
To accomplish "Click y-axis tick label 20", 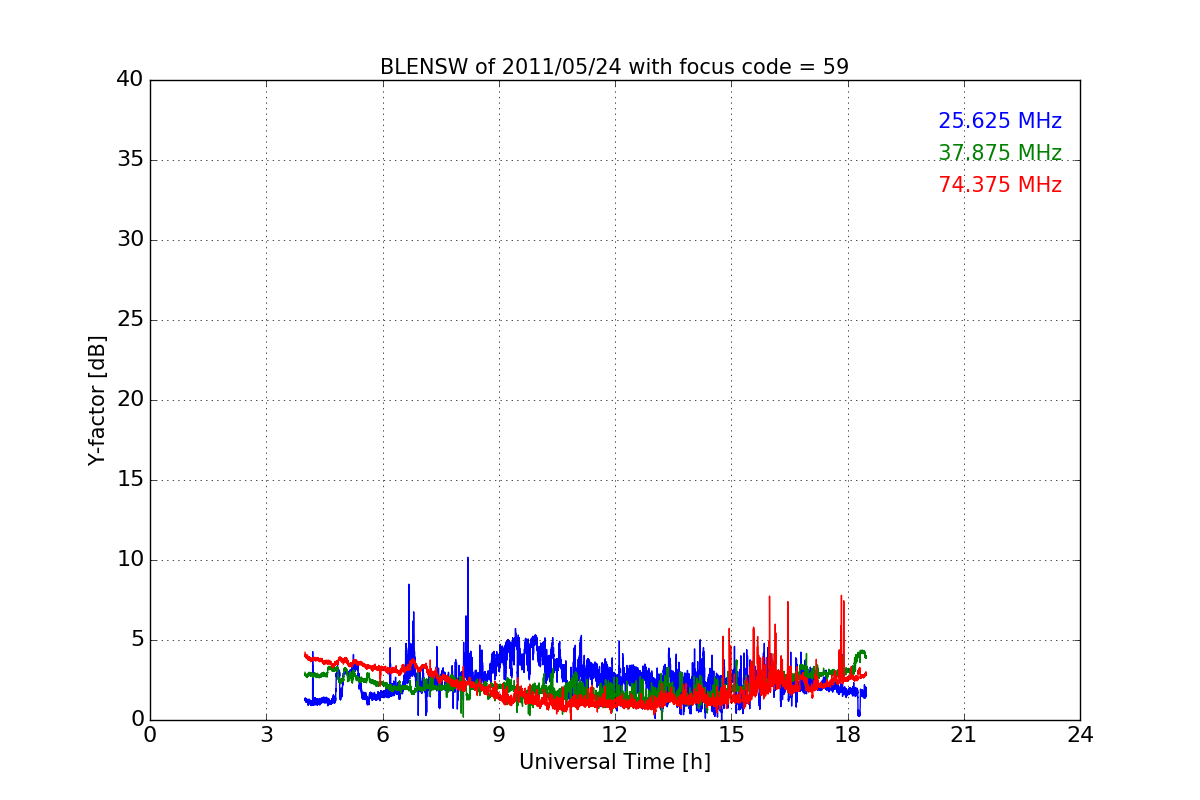I will [130, 400].
